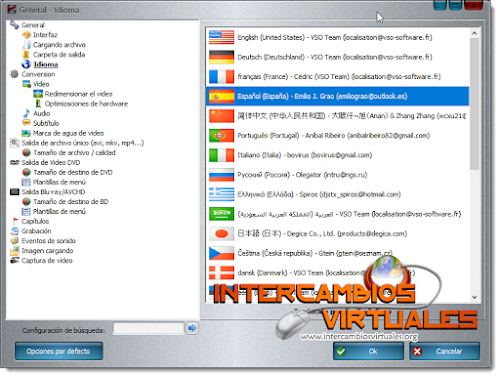Click the United States flag icon
The height and width of the screenshot is (377, 500).
(221, 37)
